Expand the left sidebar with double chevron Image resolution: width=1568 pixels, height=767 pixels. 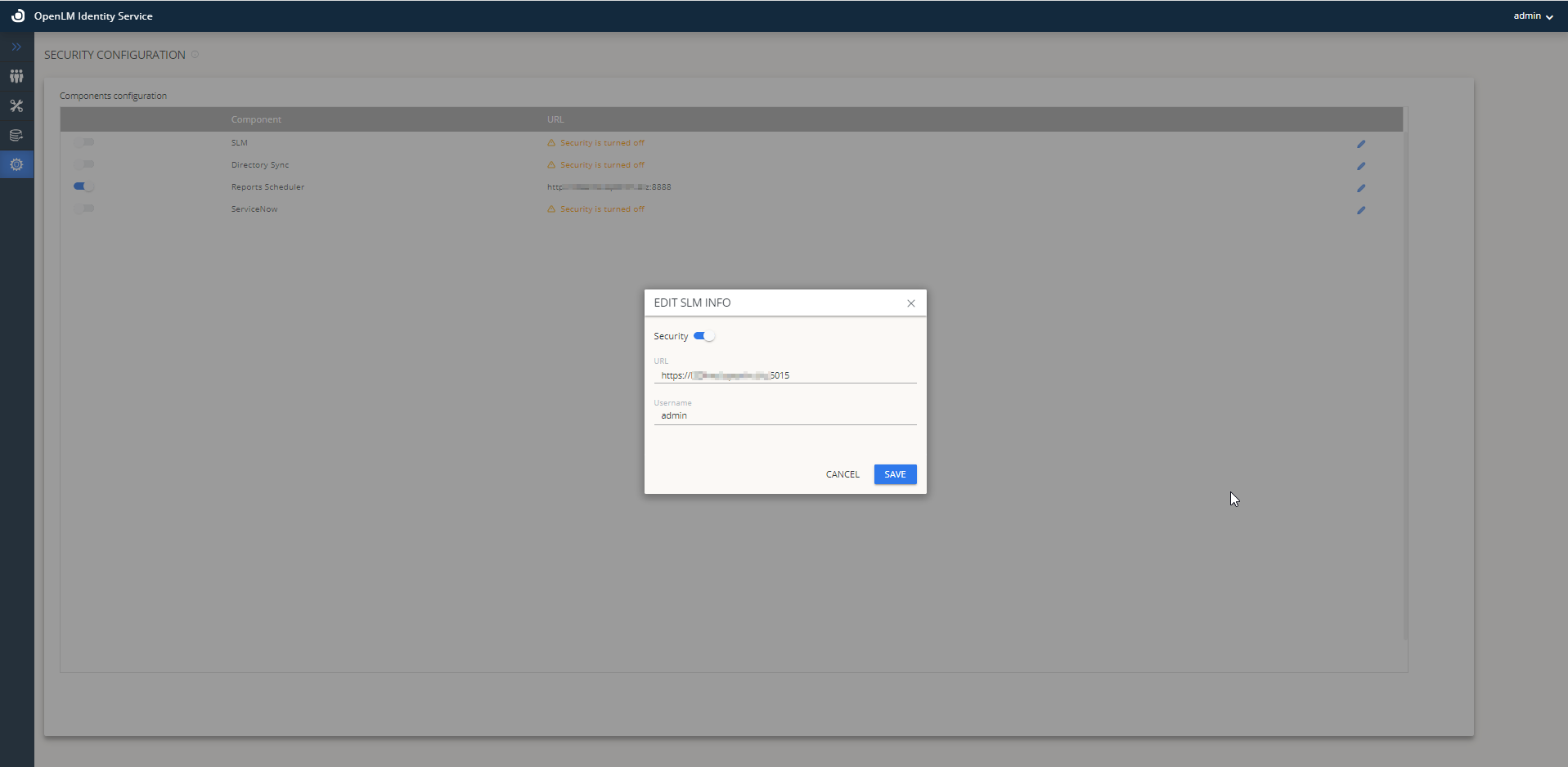pos(16,47)
